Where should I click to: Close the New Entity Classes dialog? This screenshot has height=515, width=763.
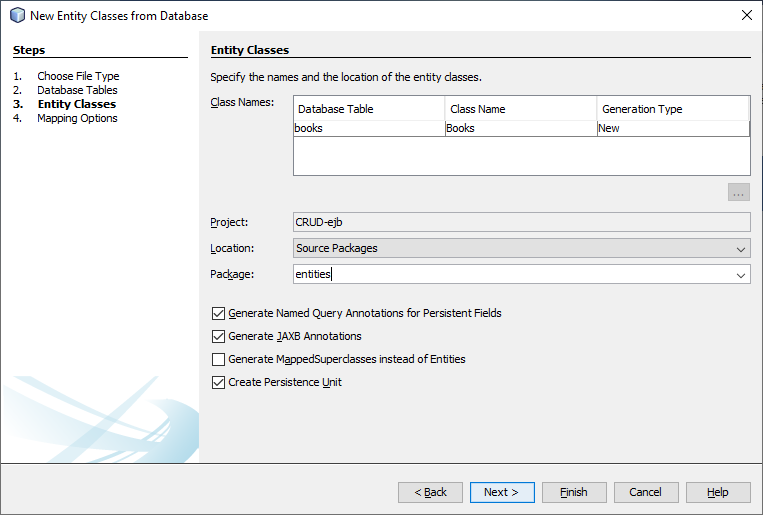746,15
